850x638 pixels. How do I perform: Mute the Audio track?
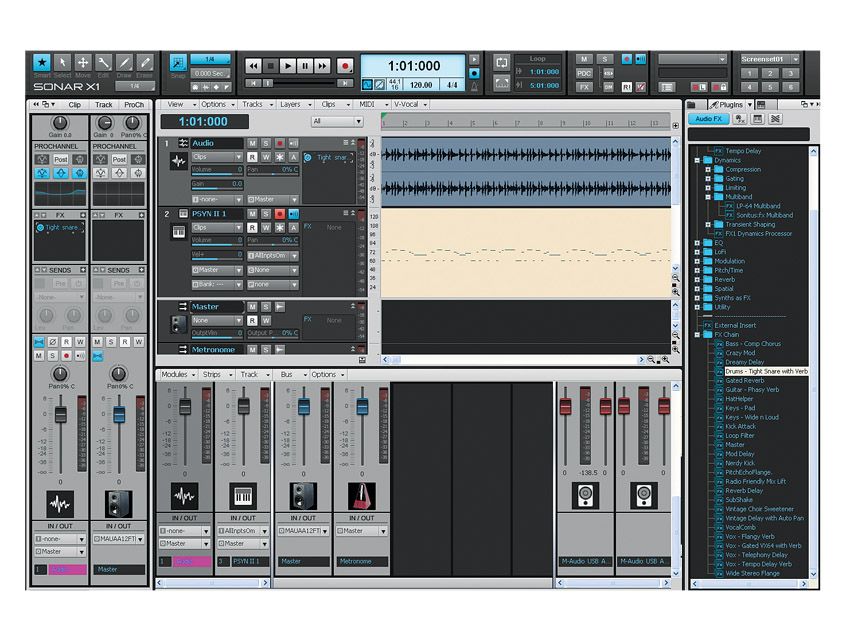[252, 143]
